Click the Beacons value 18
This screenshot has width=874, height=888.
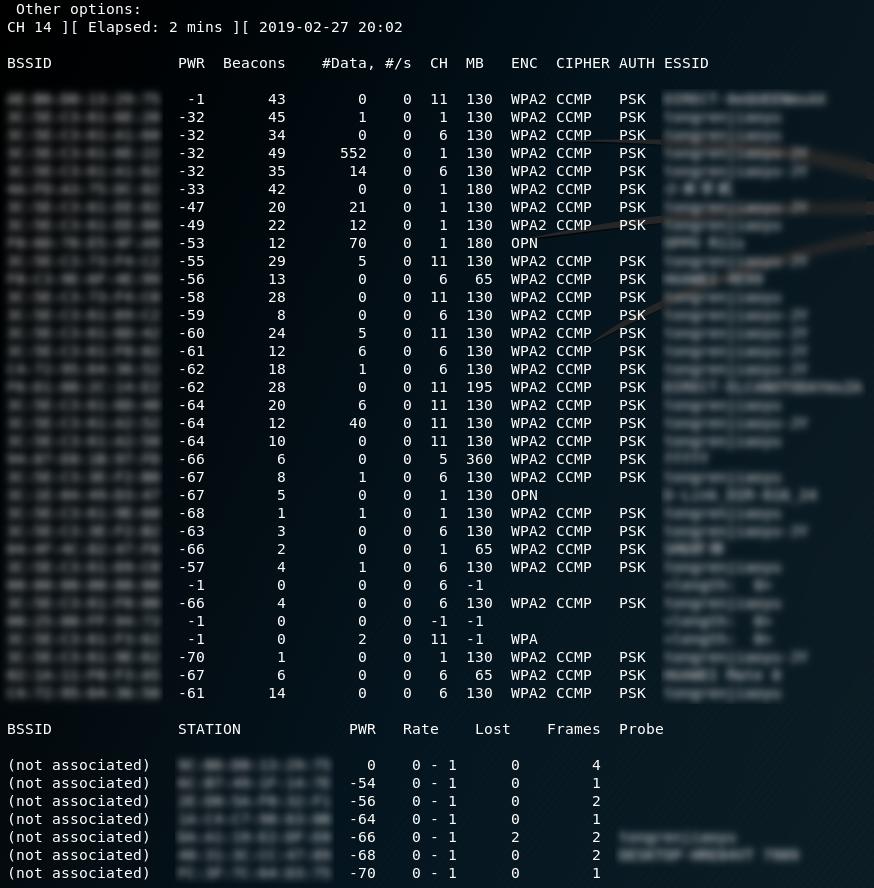coord(276,370)
